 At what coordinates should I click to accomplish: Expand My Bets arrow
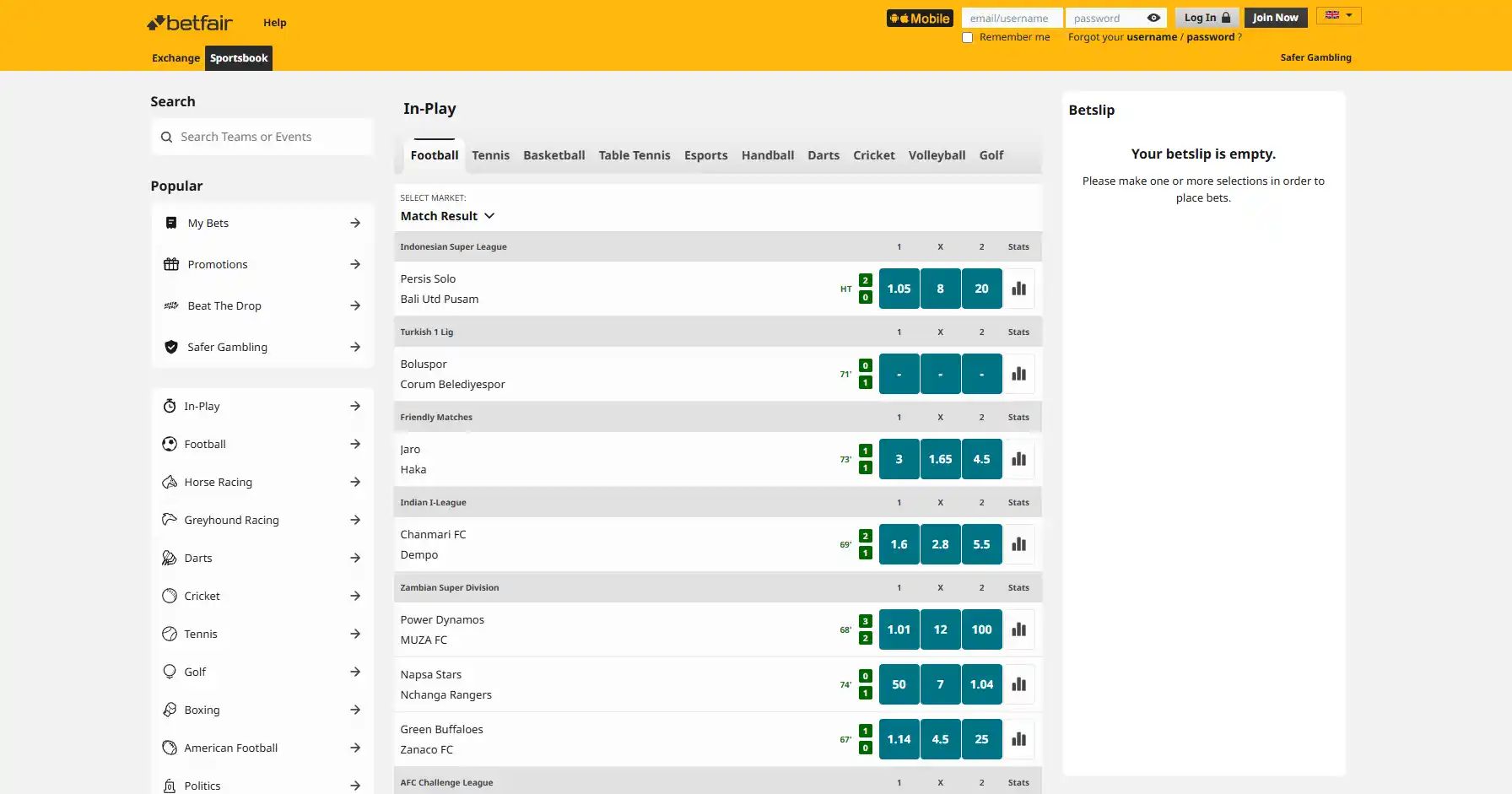[355, 223]
